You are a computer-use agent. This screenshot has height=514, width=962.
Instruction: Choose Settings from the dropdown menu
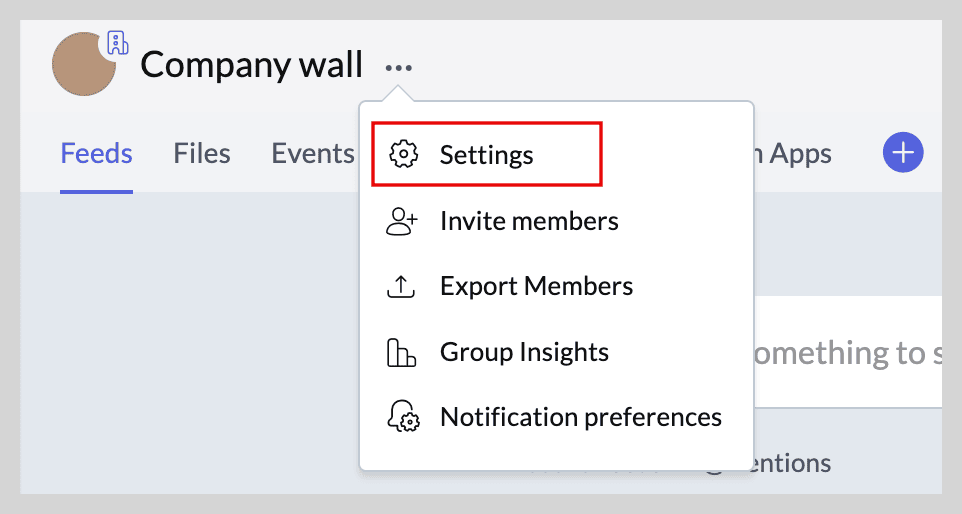coord(487,155)
